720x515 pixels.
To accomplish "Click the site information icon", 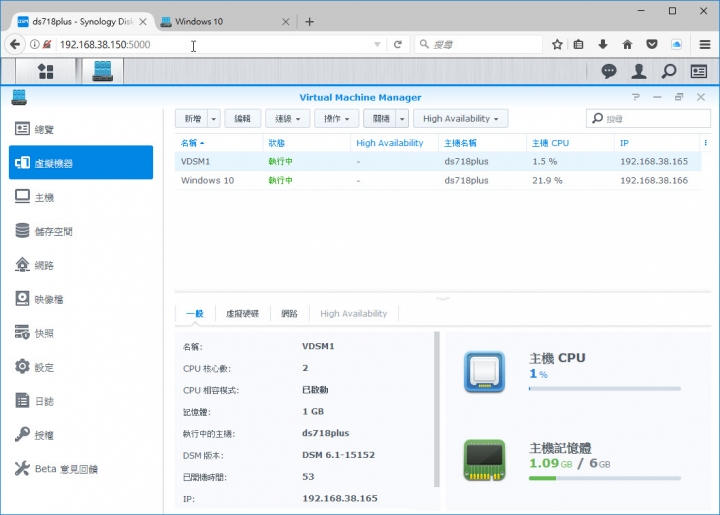I will coord(34,45).
